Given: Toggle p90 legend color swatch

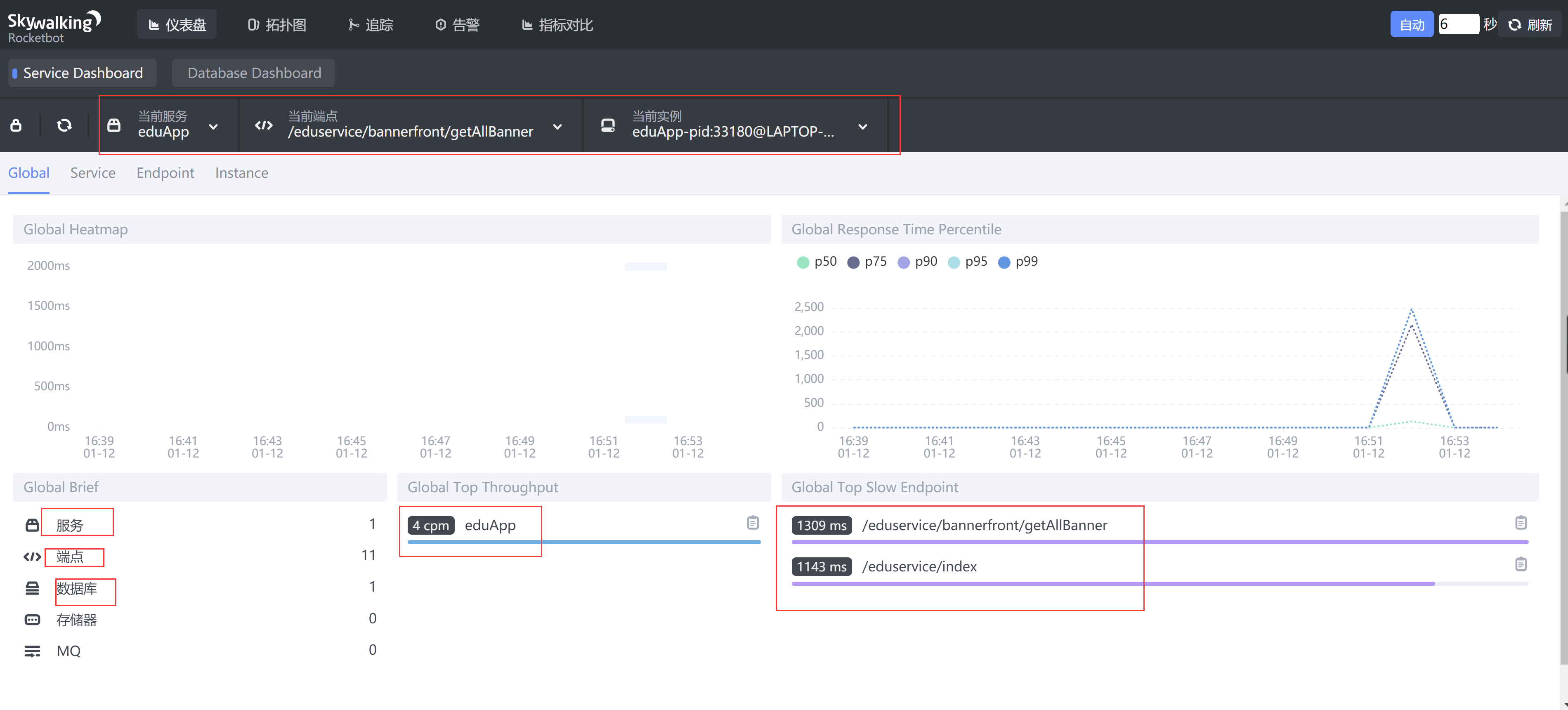Looking at the screenshot, I should click(903, 262).
